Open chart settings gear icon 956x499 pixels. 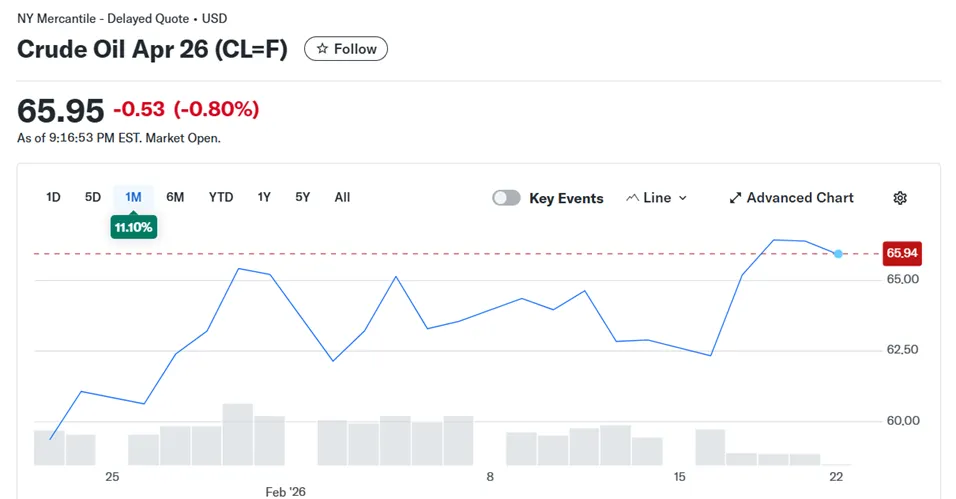(900, 198)
